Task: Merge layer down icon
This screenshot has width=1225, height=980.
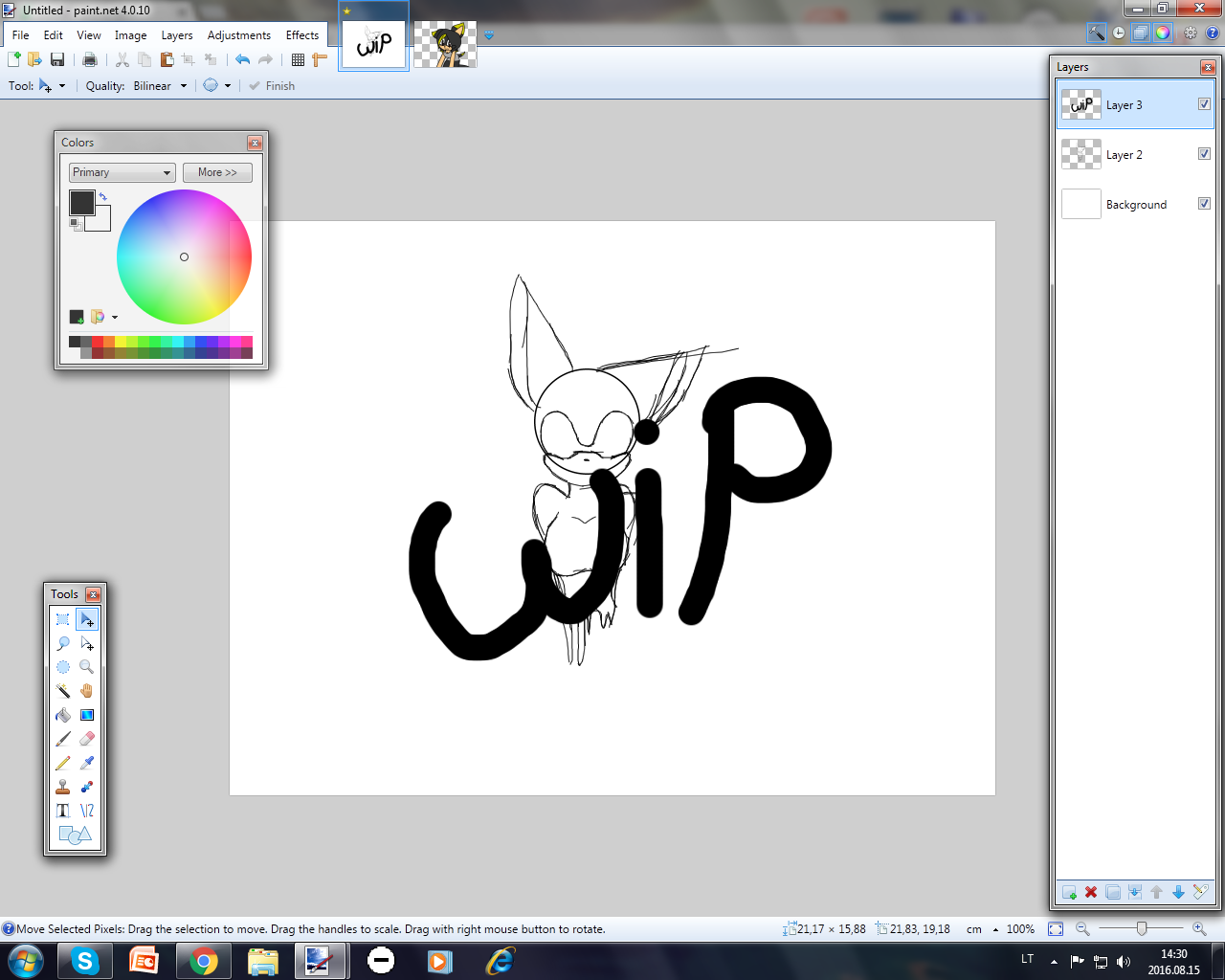Action: tap(1135, 892)
